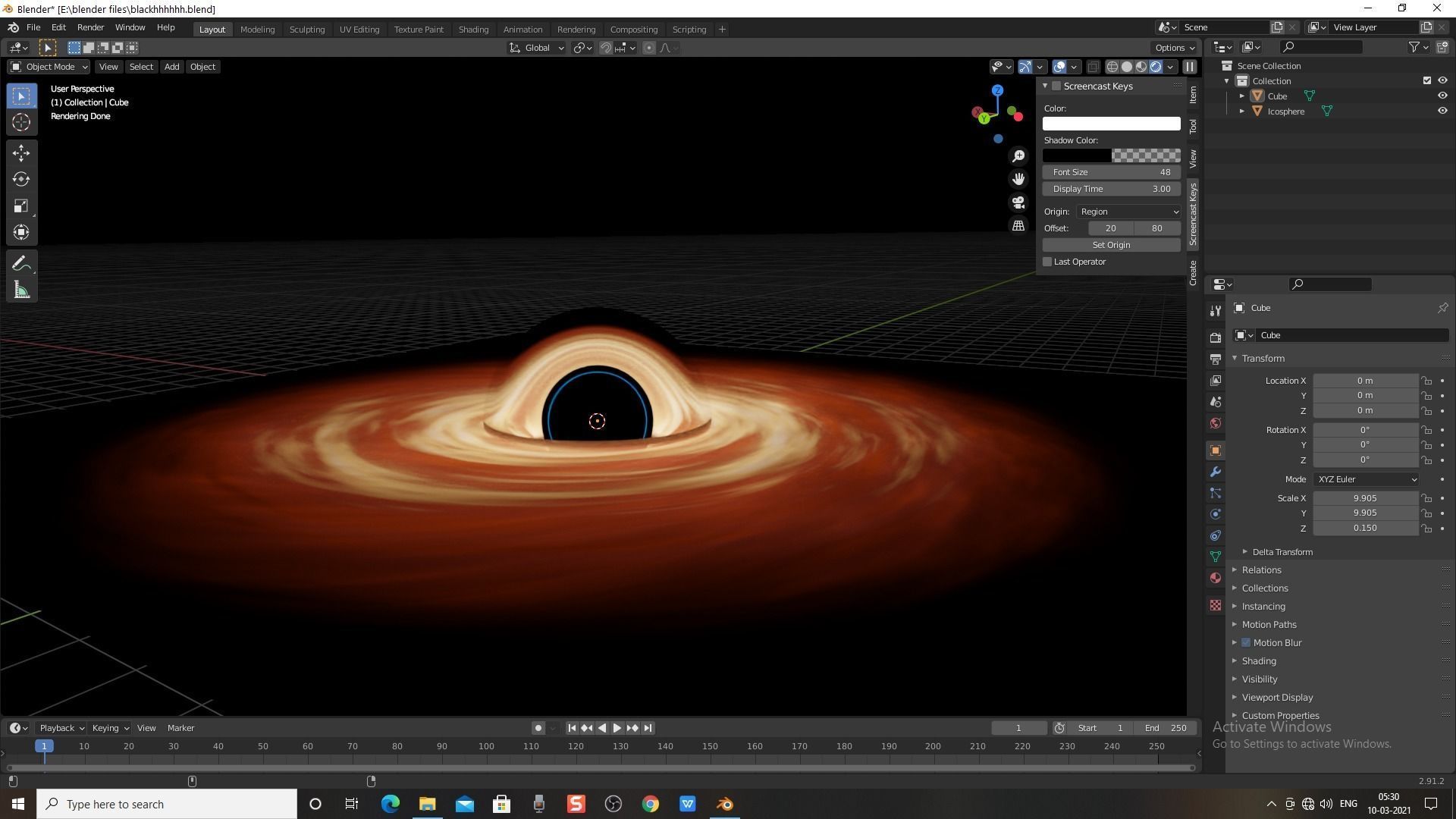This screenshot has width=1456, height=819.
Task: Switch perspective/orthographic grid icon
Action: 1018,226
